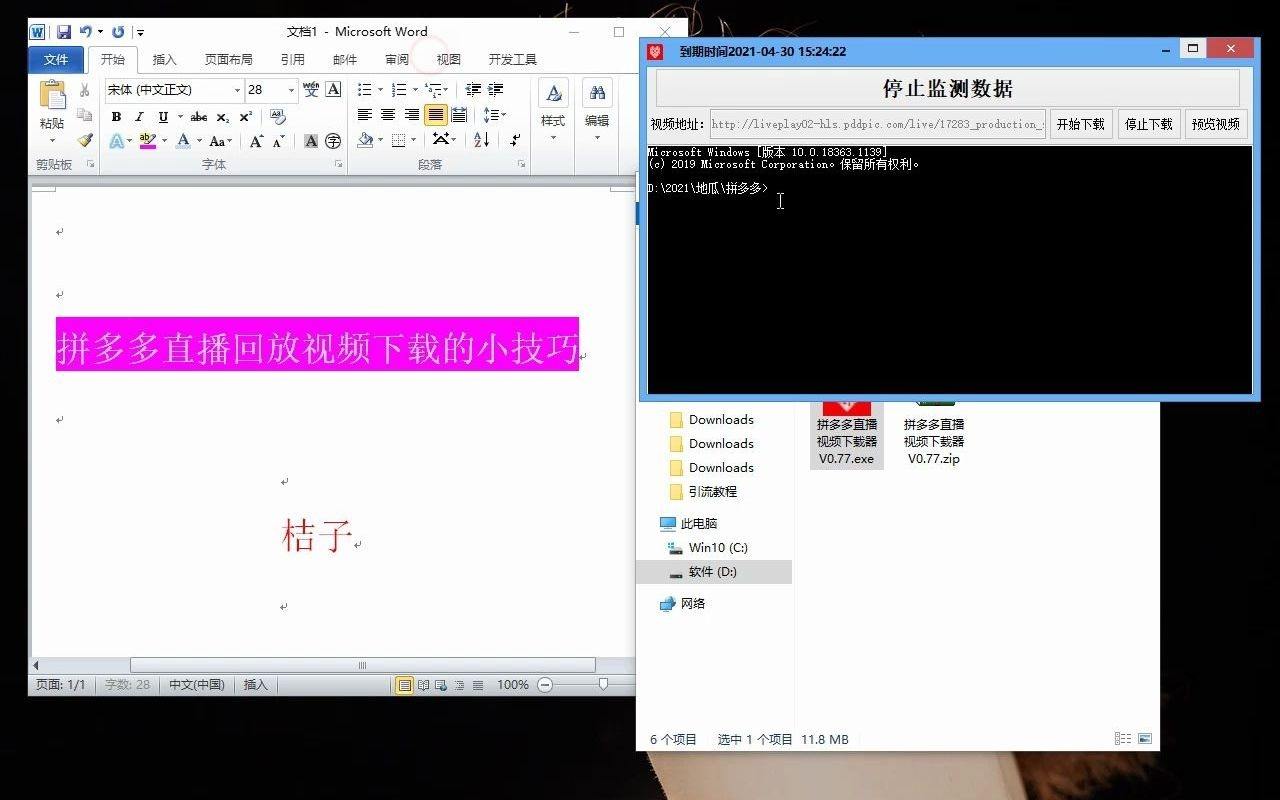Switch to the 插入 ribbon tab
The width and height of the screenshot is (1280, 800).
pos(165,60)
